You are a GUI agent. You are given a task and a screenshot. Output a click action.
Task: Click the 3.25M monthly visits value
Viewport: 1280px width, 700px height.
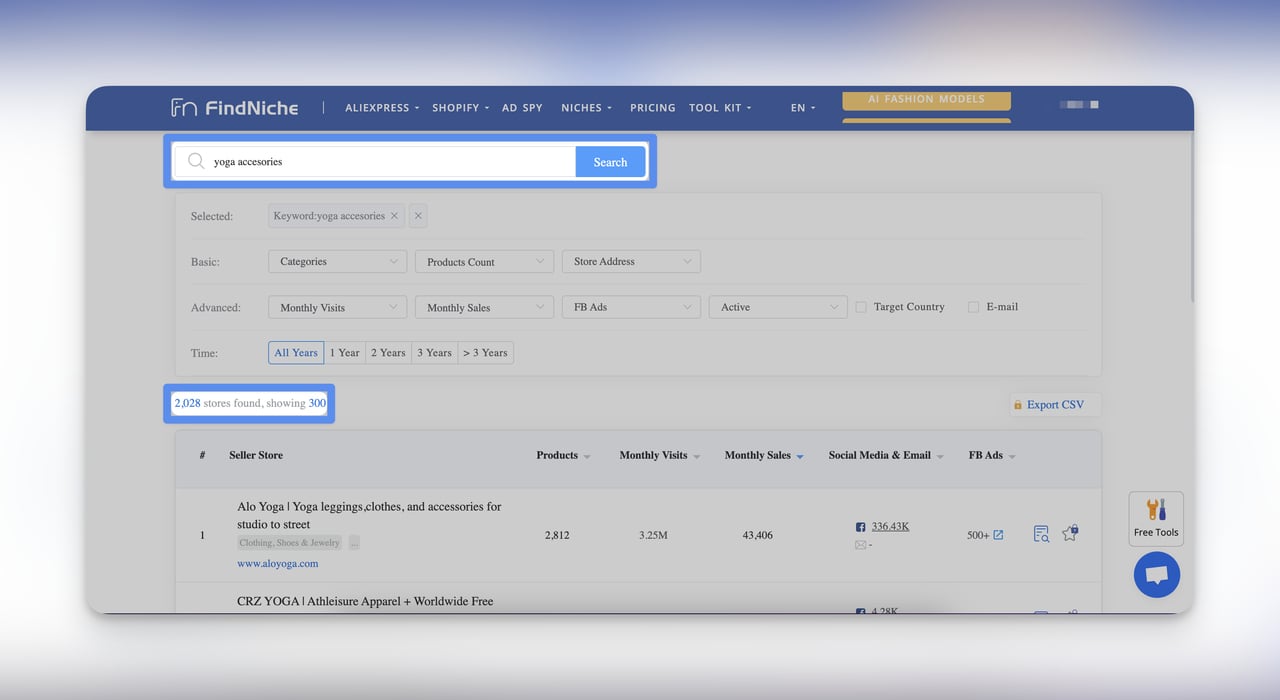[653, 535]
